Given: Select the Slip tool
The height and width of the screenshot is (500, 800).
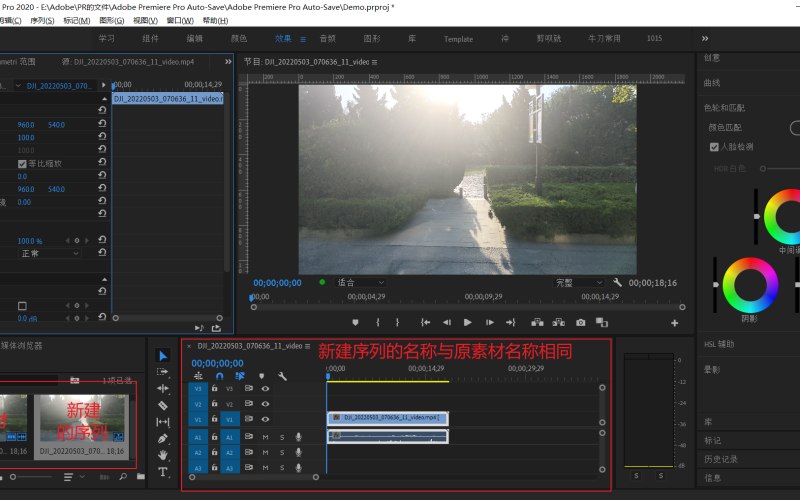Looking at the screenshot, I should click(163, 422).
